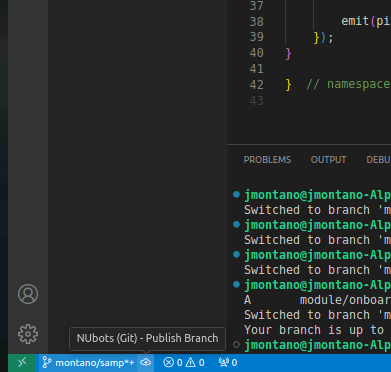Switch to the OUTPUT panel tab
391x372 pixels.
[x=328, y=160]
